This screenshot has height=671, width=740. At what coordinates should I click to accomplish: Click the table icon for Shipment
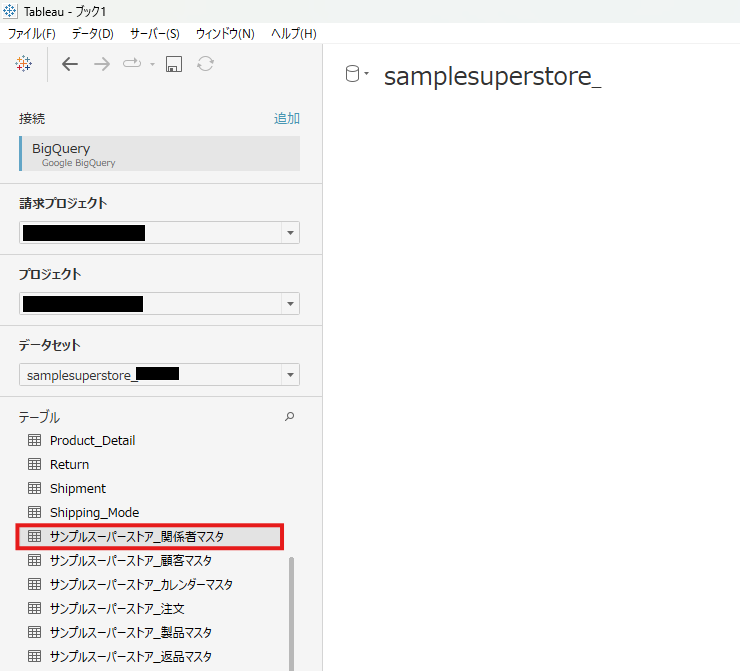[x=34, y=488]
